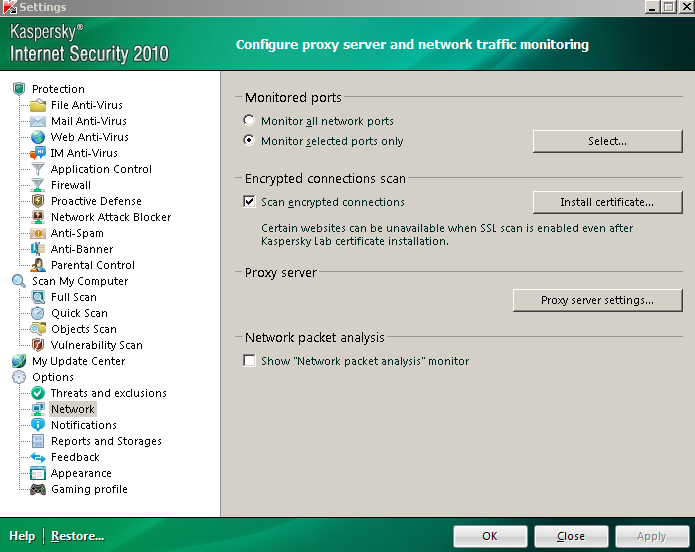Enable Show Network packet analysis monitor checkbox
Image resolution: width=695 pixels, height=552 pixels.
[x=249, y=360]
